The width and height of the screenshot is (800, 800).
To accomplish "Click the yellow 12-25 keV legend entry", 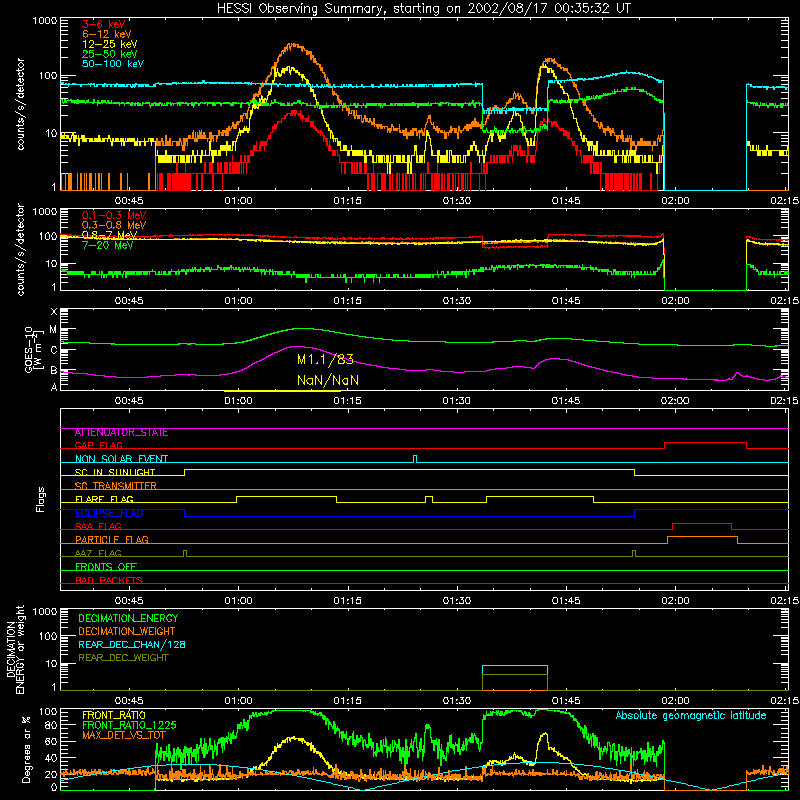I will [x=110, y=44].
